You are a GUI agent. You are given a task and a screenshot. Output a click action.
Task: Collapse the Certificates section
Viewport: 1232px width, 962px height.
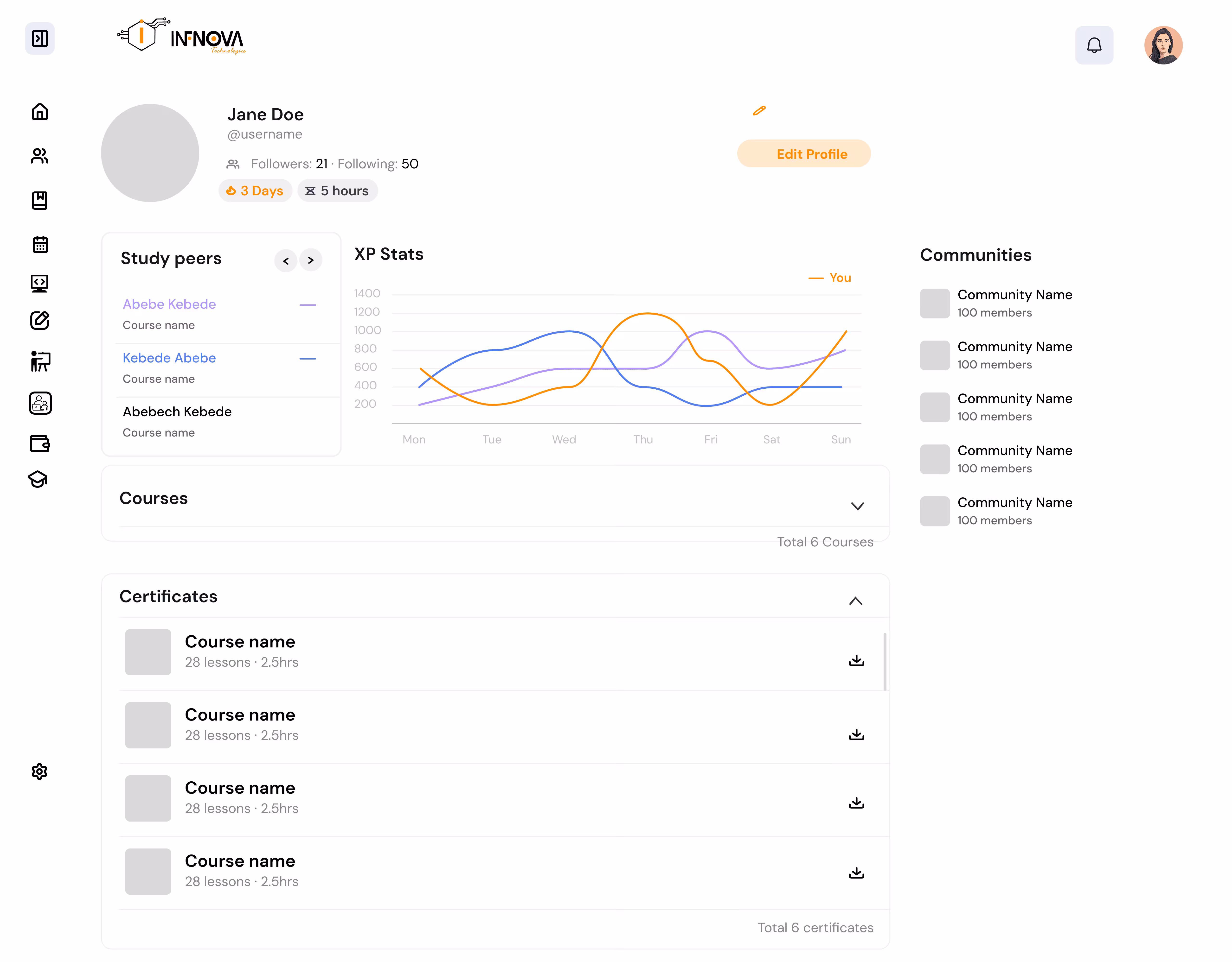[855, 601]
